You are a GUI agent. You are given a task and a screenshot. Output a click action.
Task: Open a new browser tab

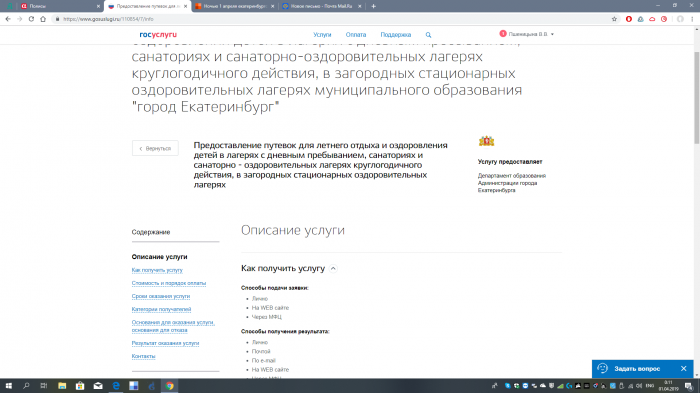pyautogui.click(x=373, y=6)
